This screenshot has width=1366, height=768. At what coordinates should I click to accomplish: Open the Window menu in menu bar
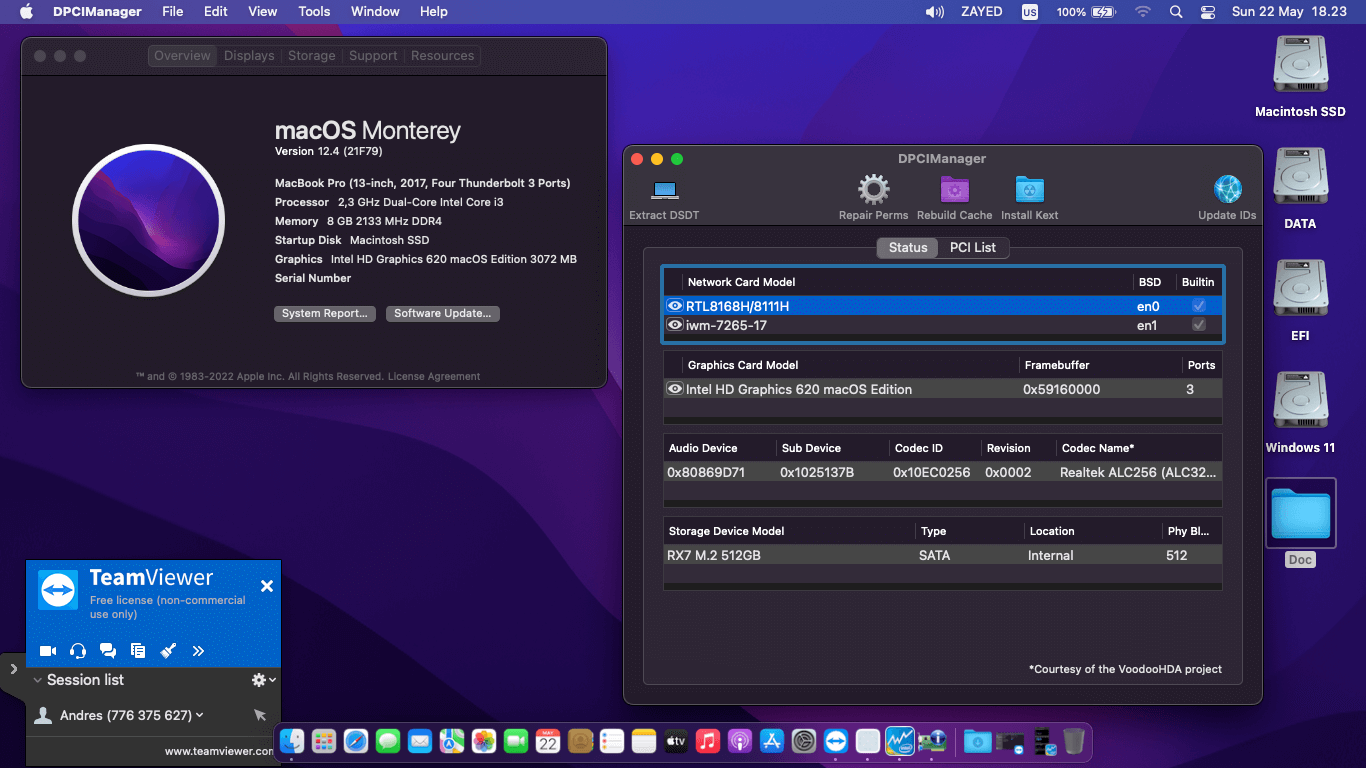[x=375, y=12]
